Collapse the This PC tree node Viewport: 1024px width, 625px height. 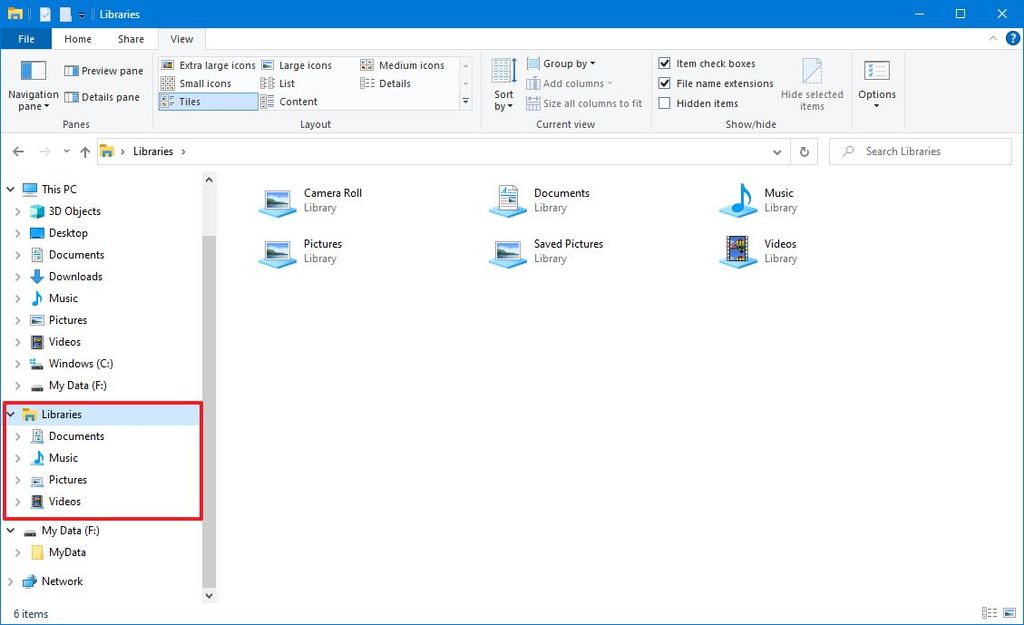pos(10,188)
